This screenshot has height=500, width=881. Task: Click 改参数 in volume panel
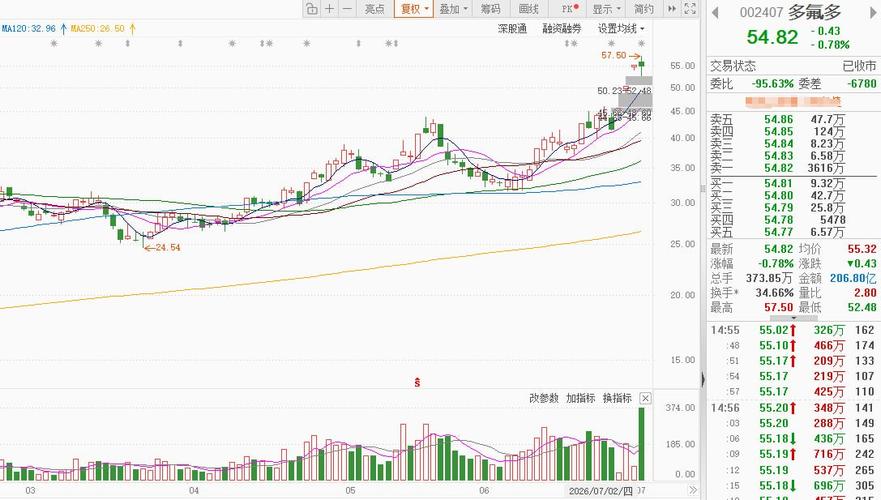[544, 398]
